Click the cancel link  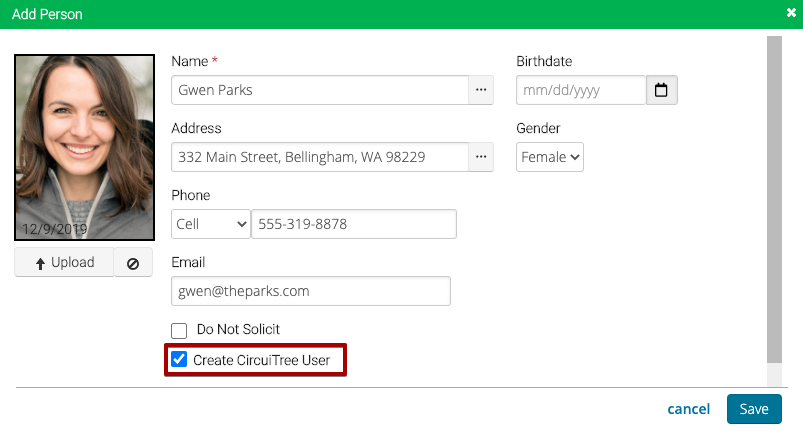click(x=688, y=409)
